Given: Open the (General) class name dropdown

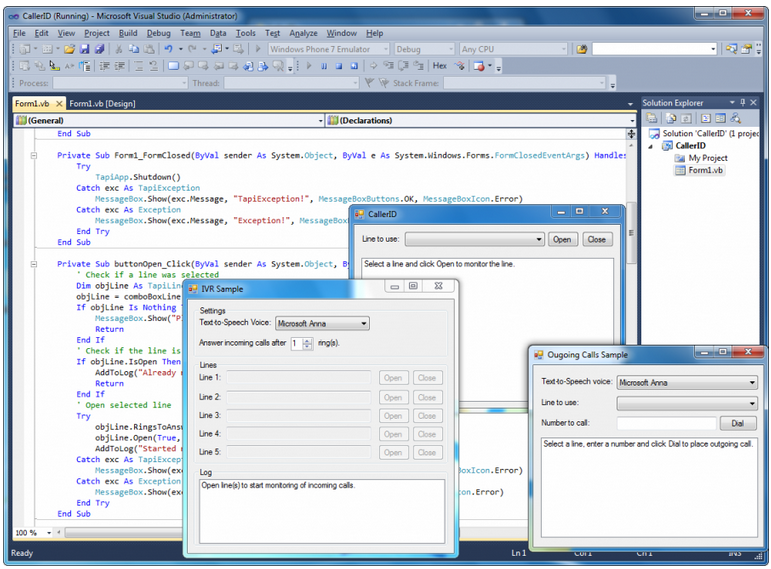Looking at the screenshot, I should pyautogui.click(x=320, y=120).
